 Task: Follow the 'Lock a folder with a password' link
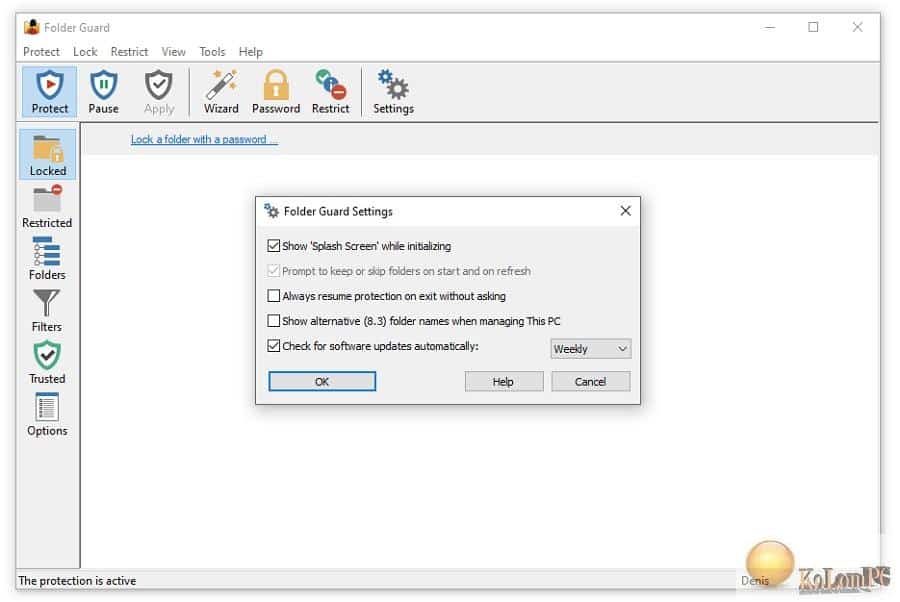click(204, 139)
